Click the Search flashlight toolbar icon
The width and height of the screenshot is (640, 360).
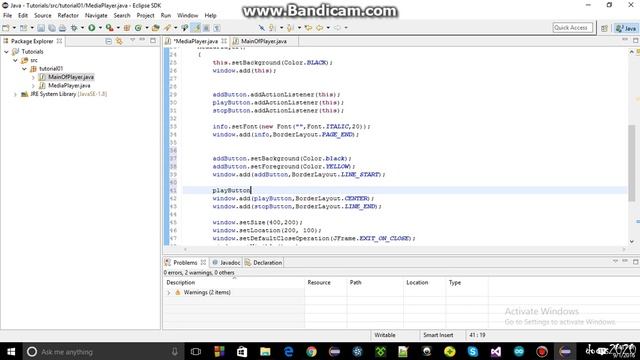(168, 28)
